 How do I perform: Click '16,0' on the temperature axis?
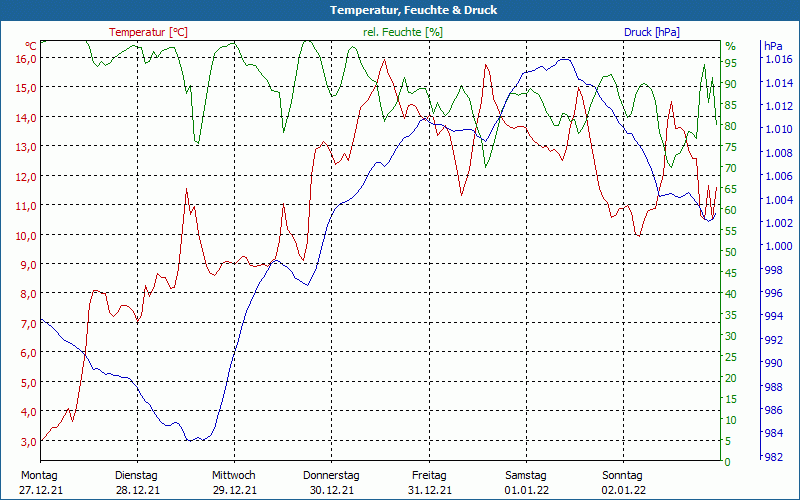point(27,59)
